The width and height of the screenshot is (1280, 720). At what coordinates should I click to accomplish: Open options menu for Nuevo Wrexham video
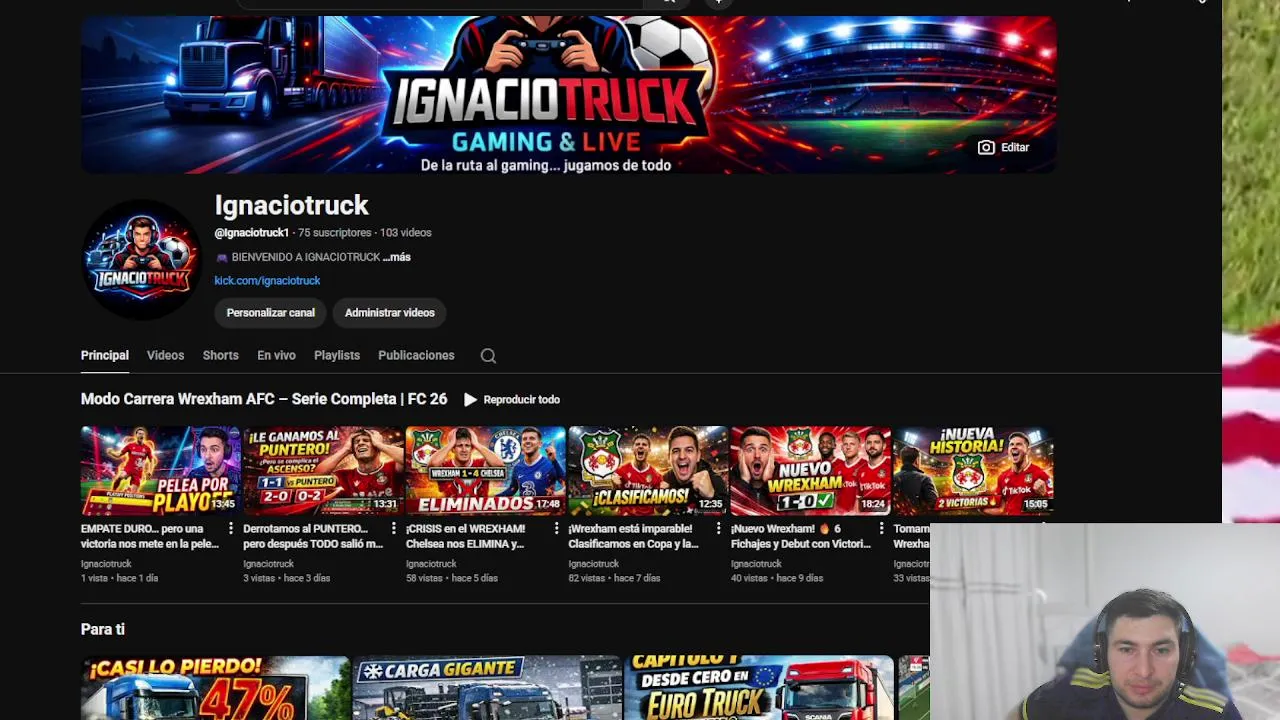click(x=881, y=529)
